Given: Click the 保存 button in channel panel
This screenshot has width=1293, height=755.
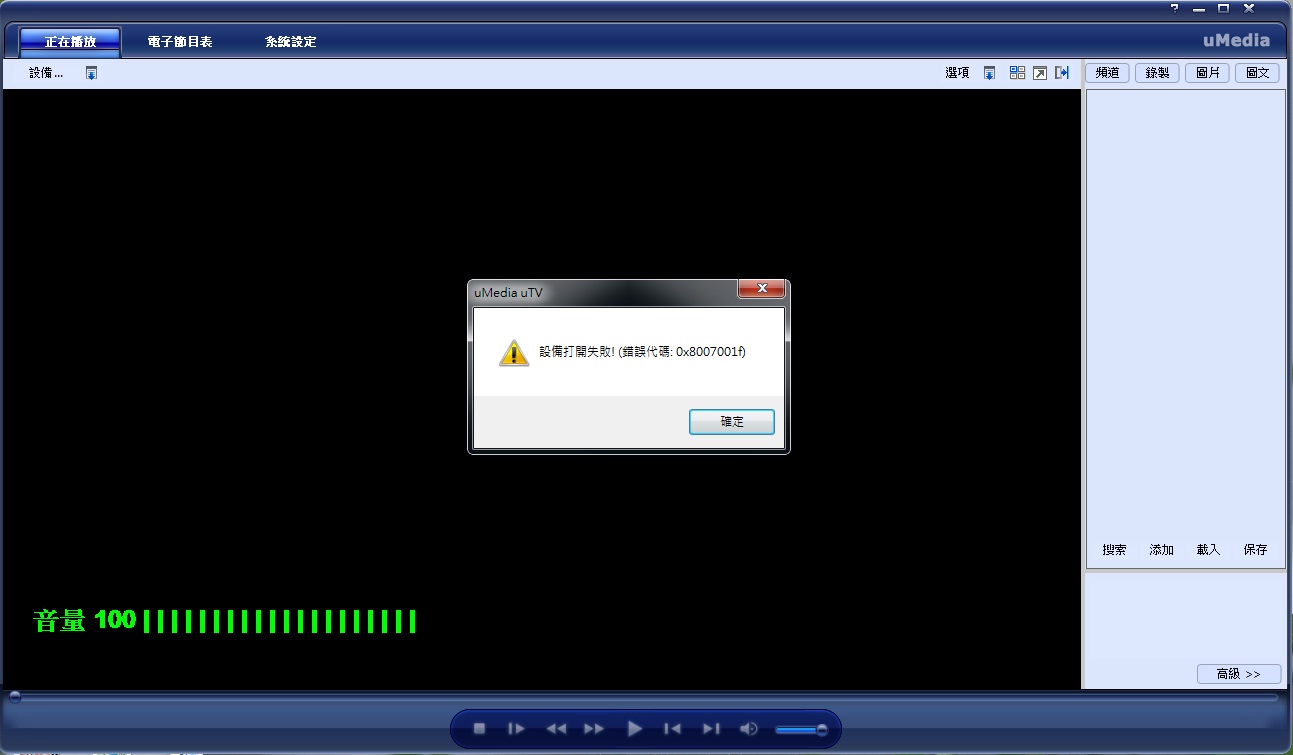Looking at the screenshot, I should pyautogui.click(x=1255, y=550).
